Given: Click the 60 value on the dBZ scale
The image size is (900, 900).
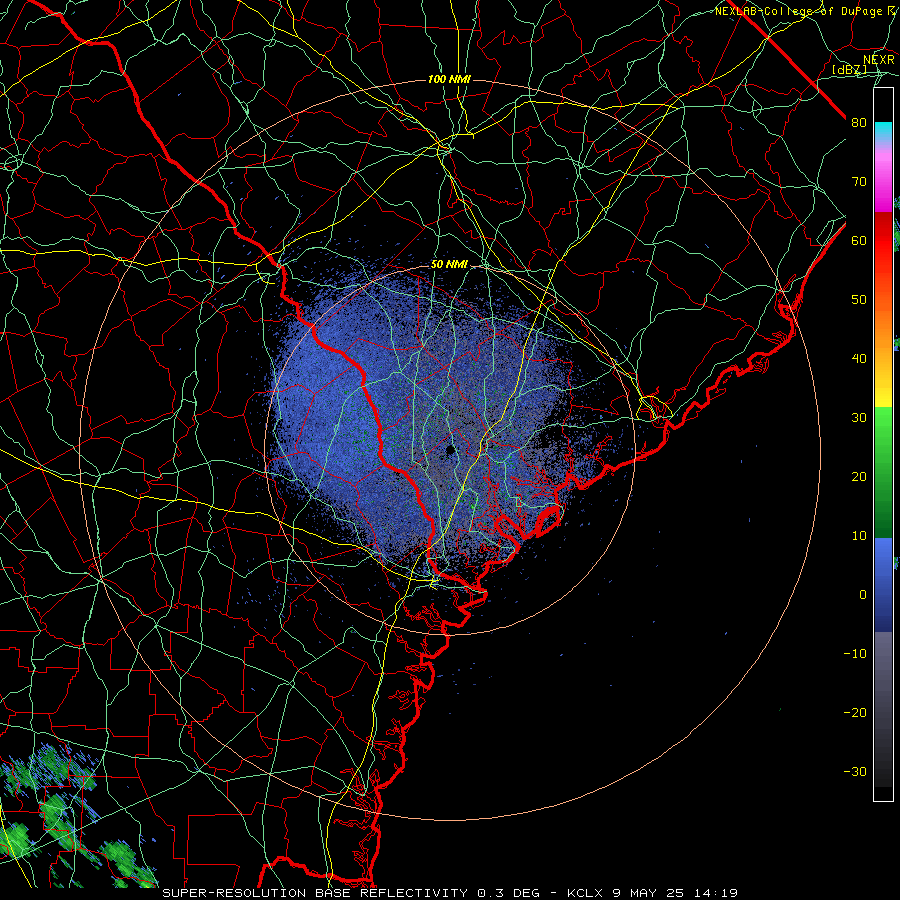Looking at the screenshot, I should [859, 241].
